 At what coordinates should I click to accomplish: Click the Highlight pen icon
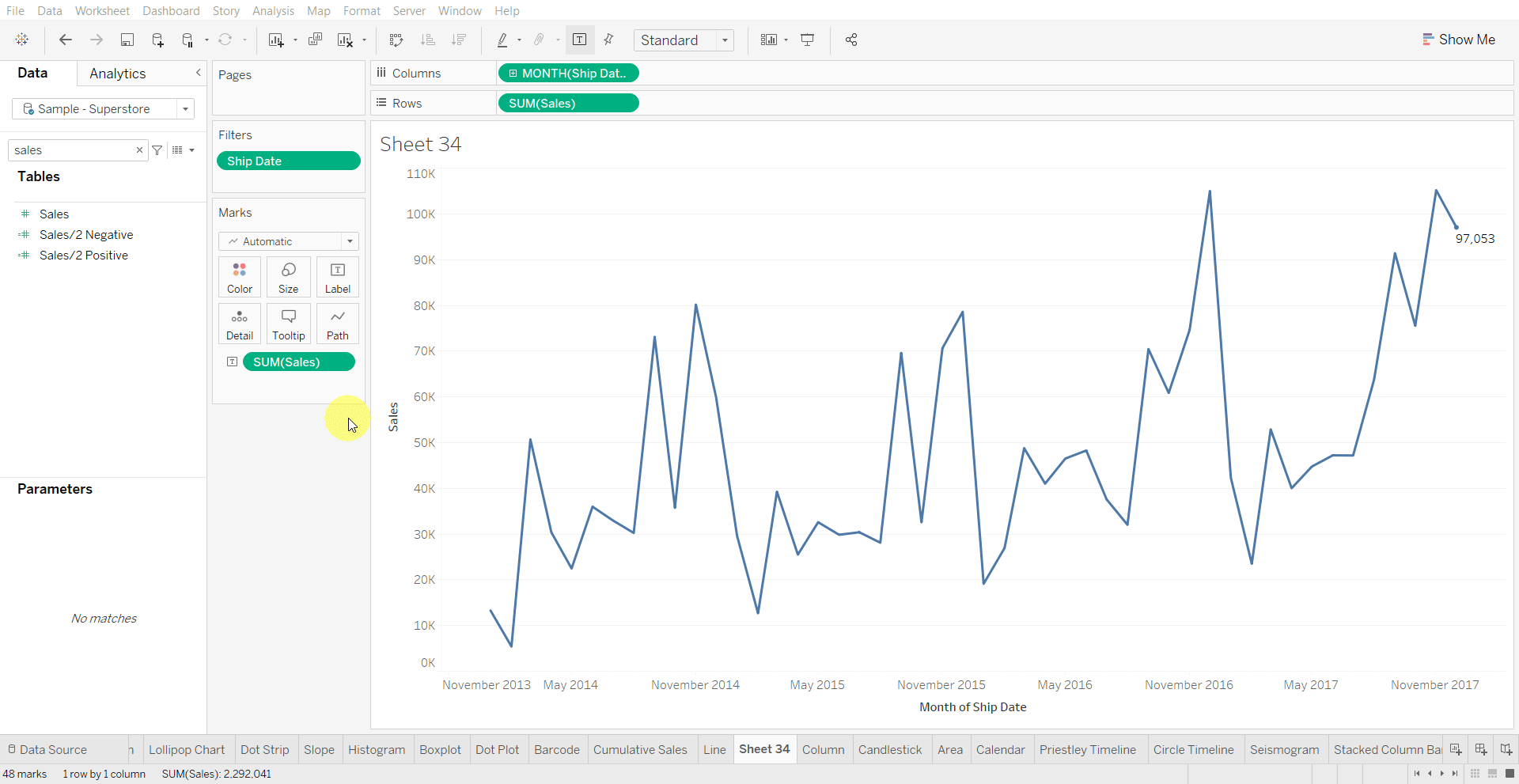502,40
